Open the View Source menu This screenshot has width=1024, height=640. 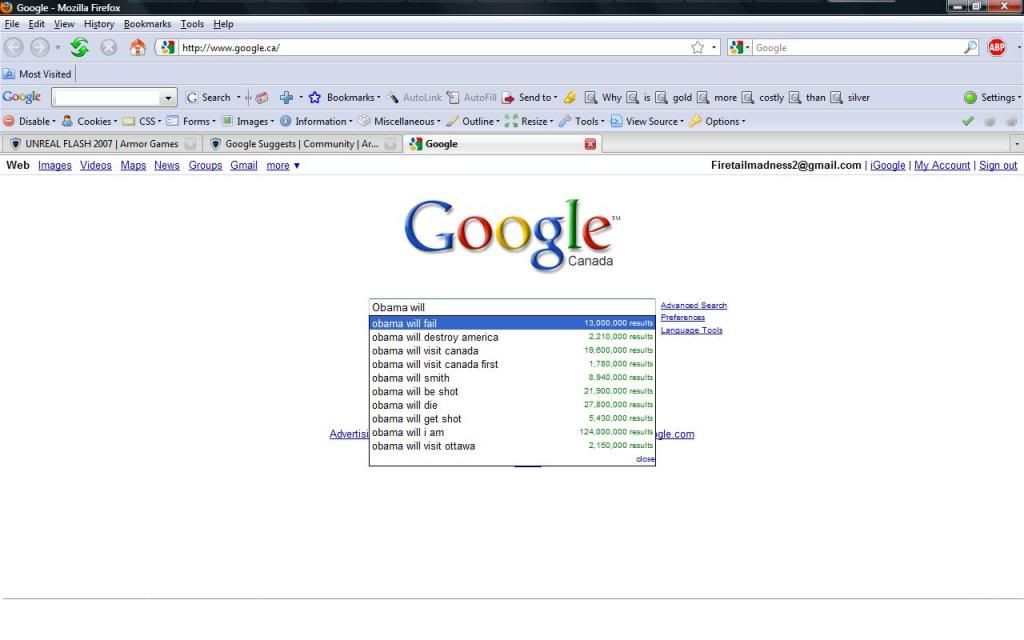[647, 121]
